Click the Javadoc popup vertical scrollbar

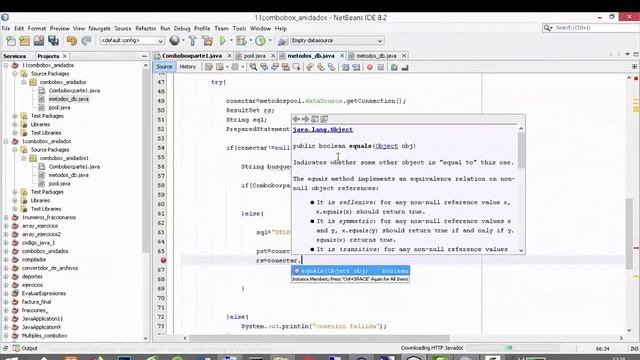click(521, 189)
